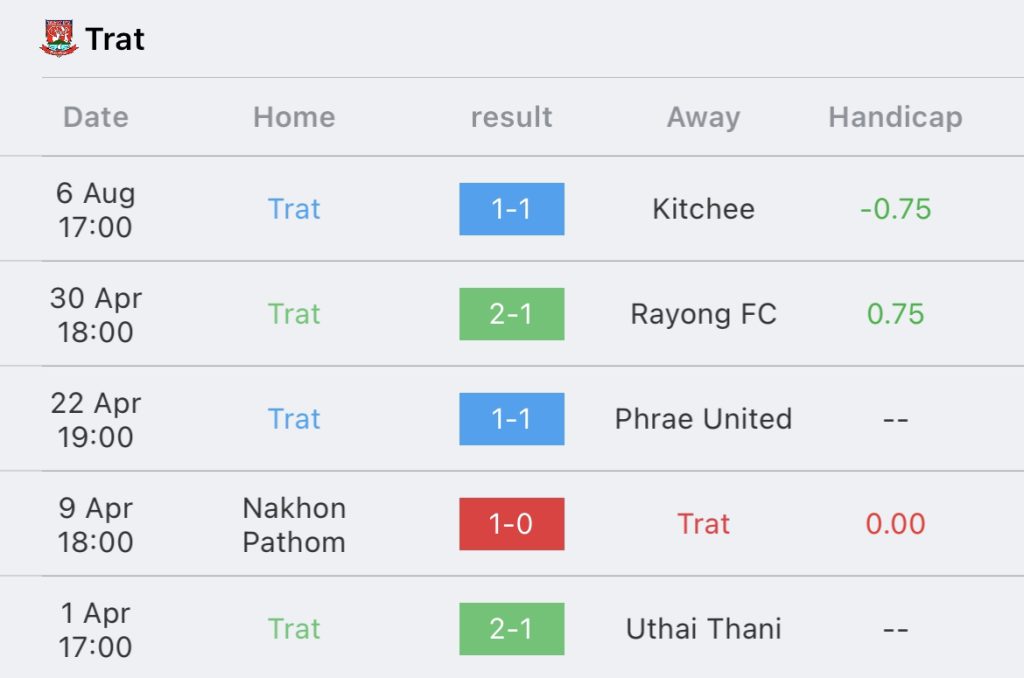The image size is (1024, 678).
Task: Click the result column header
Action: [511, 117]
